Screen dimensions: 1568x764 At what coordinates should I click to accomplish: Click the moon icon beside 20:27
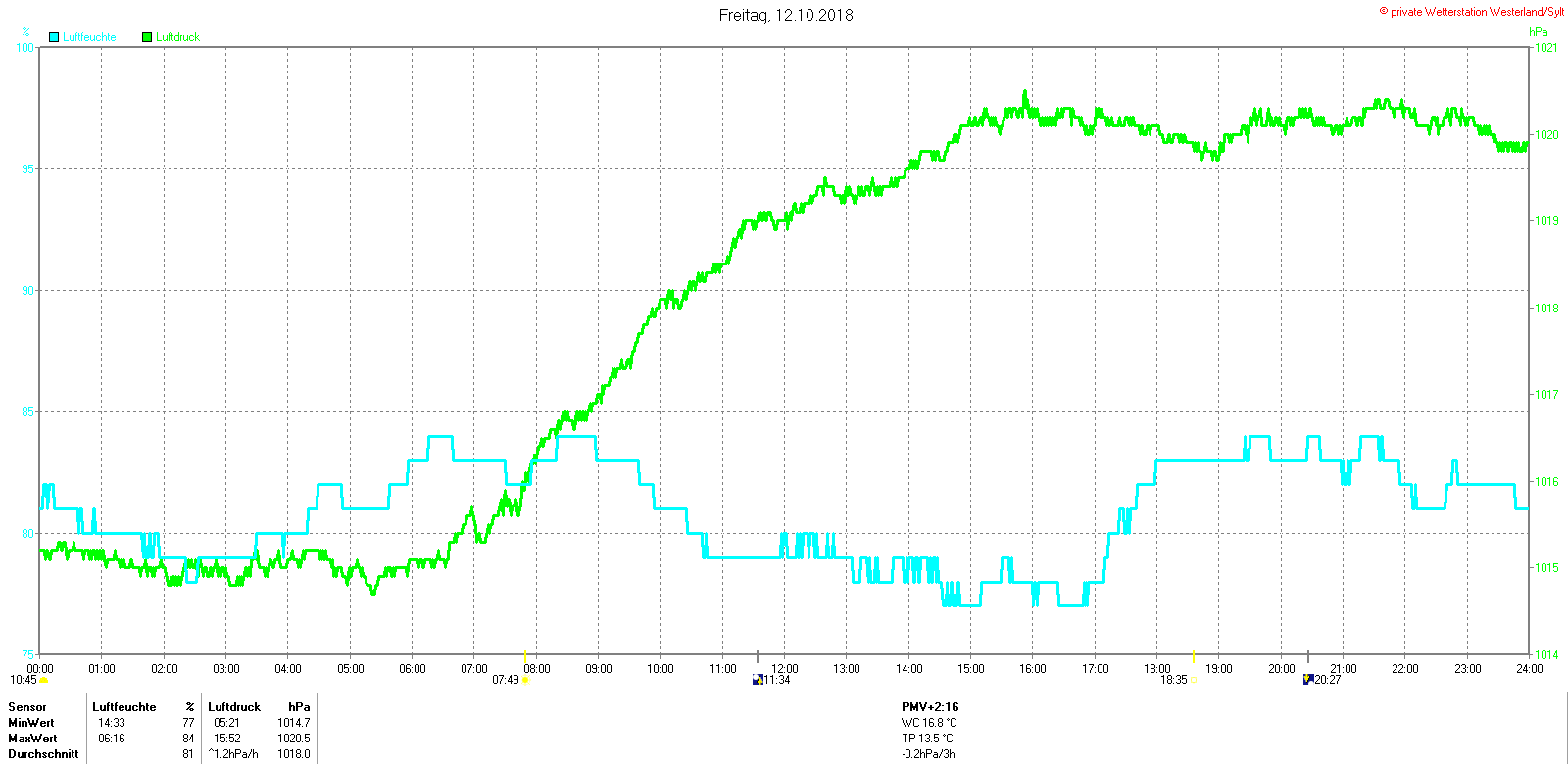coord(1308,679)
